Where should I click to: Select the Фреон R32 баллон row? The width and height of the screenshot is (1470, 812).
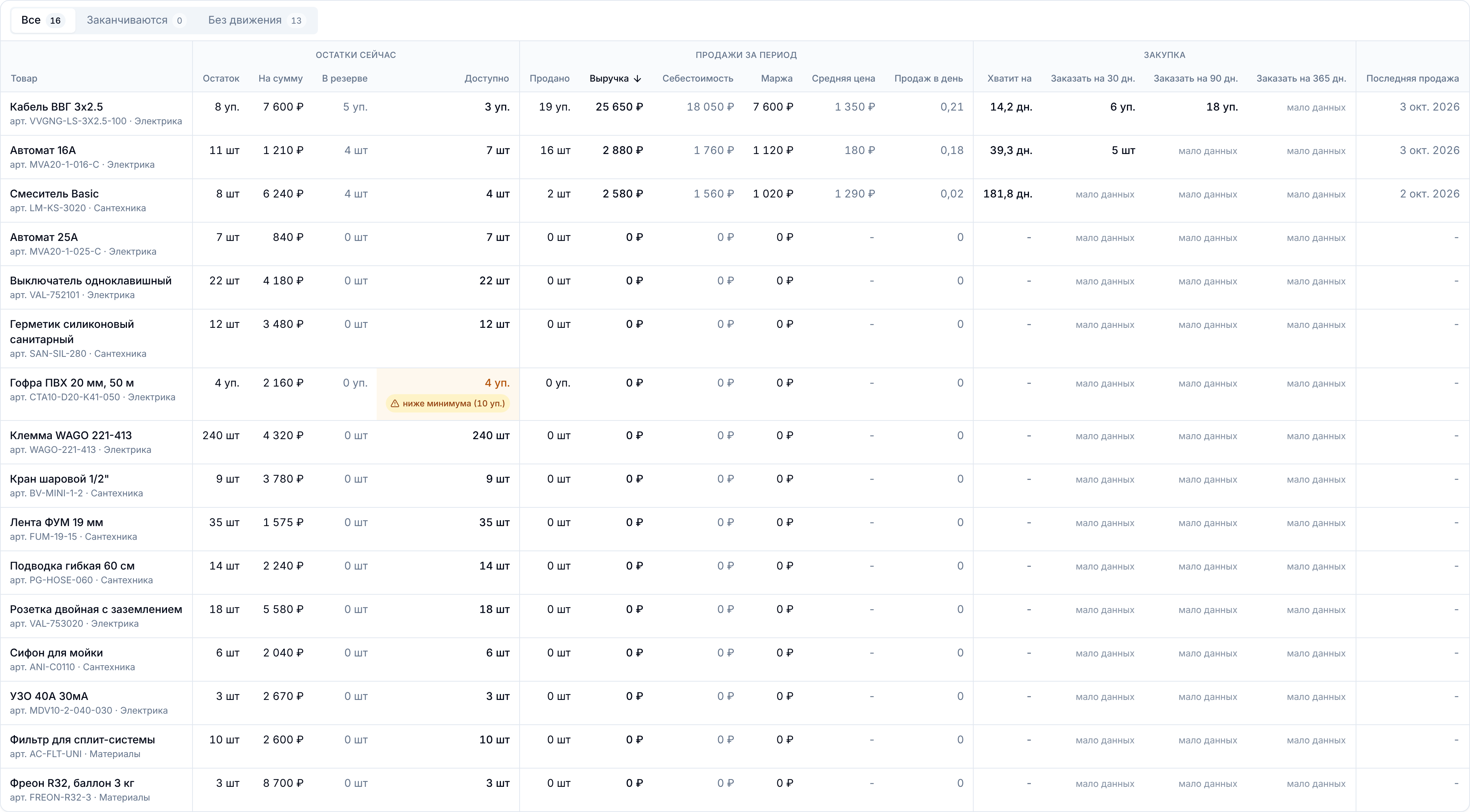click(735, 790)
